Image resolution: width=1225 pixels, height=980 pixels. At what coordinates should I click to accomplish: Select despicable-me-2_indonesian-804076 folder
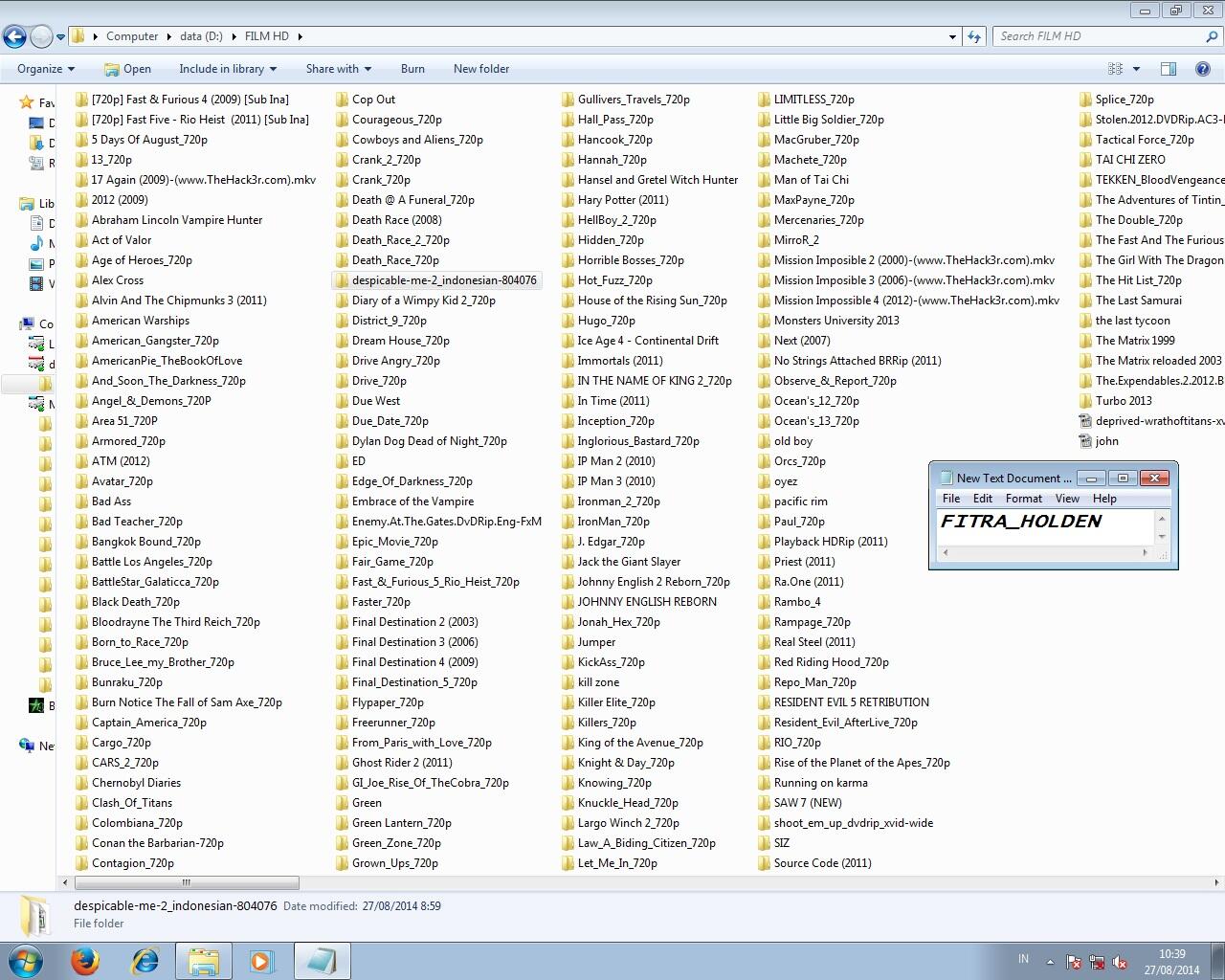436,280
